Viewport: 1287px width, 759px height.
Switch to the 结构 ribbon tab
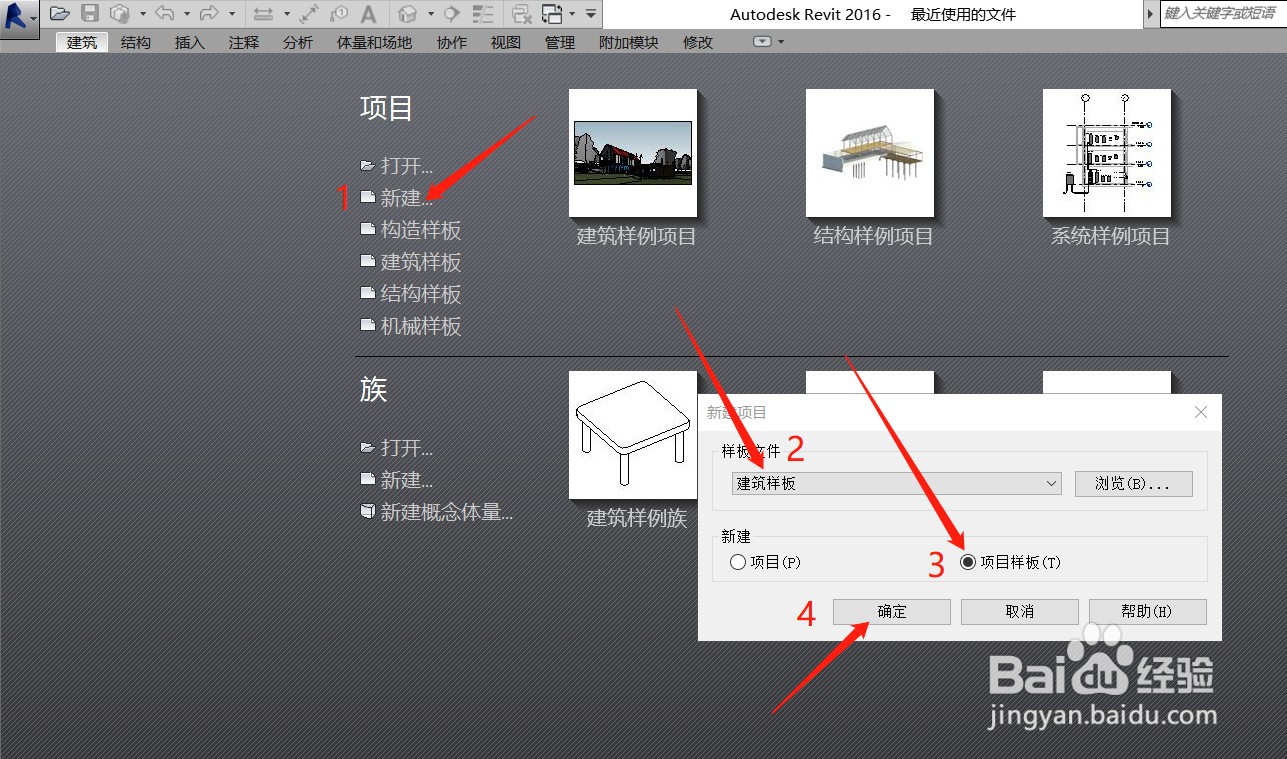pyautogui.click(x=136, y=42)
